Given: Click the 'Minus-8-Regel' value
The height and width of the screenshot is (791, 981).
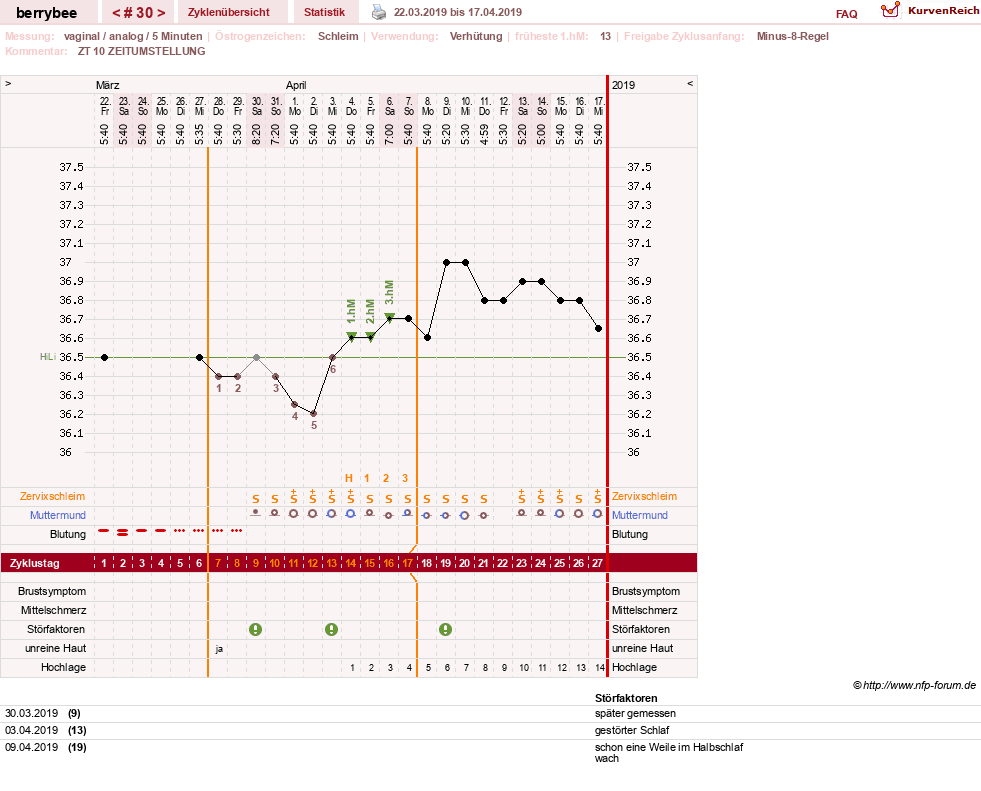Looking at the screenshot, I should (793, 36).
